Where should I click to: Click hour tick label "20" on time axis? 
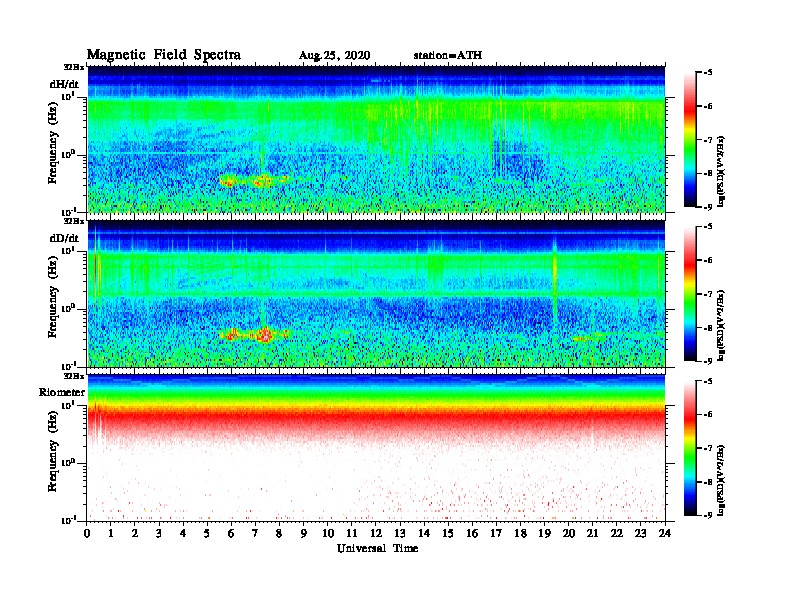pyautogui.click(x=569, y=533)
